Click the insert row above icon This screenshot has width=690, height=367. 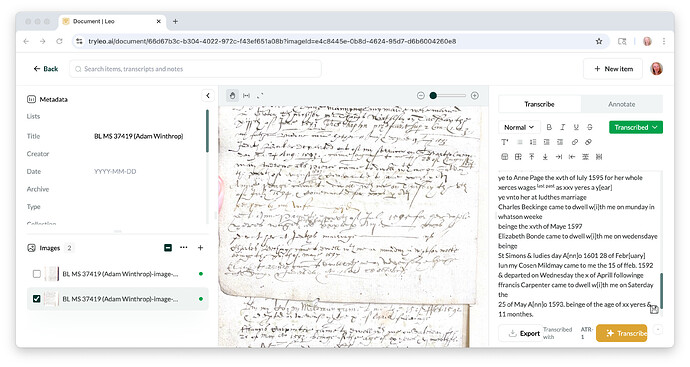click(532, 157)
